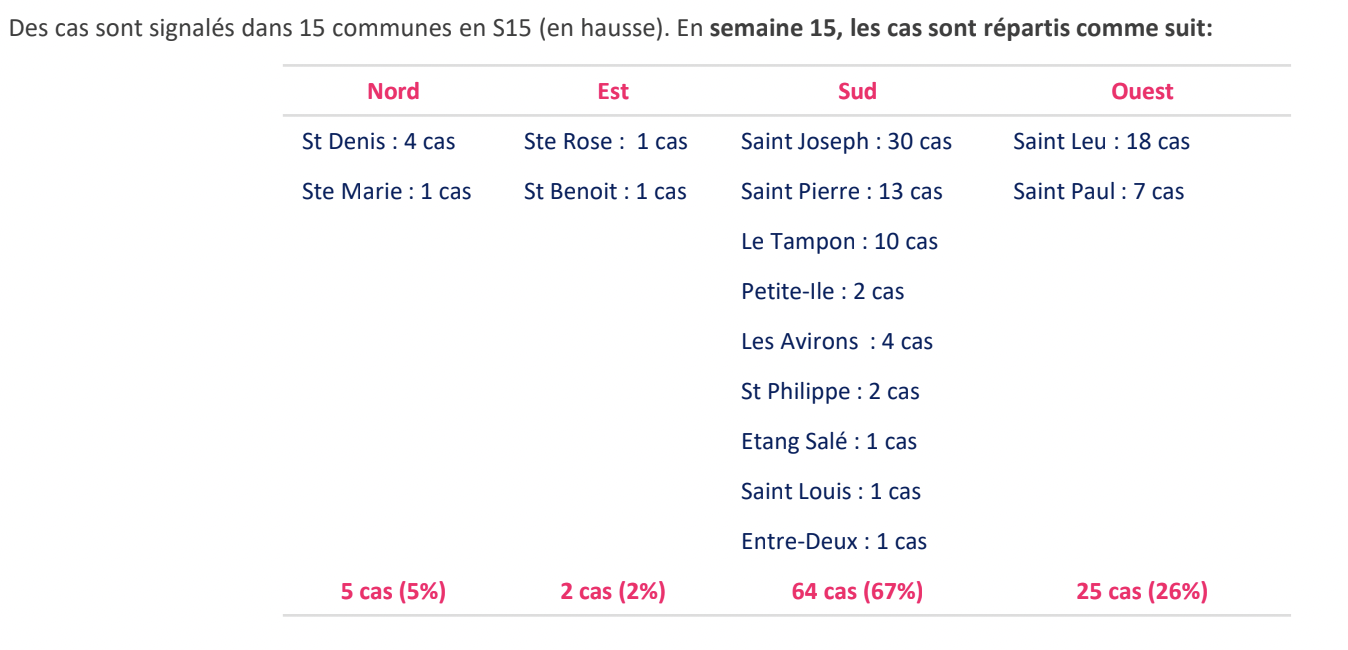Click the Ste Marie : 1 cas entry
The image size is (1348, 650).
tap(386, 192)
